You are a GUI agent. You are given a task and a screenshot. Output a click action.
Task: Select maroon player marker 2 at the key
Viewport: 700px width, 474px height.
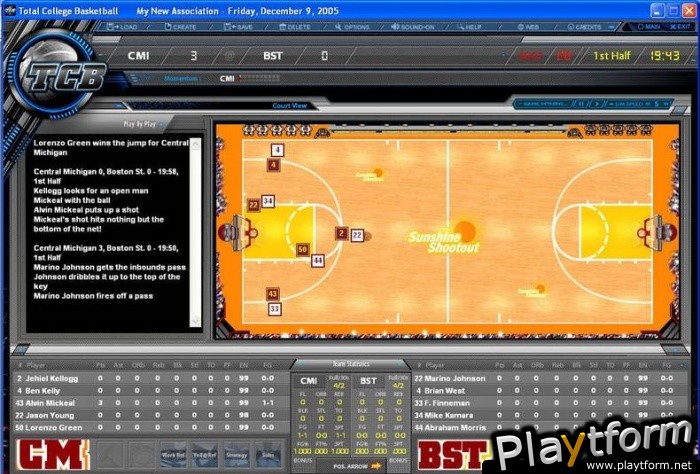pos(342,233)
